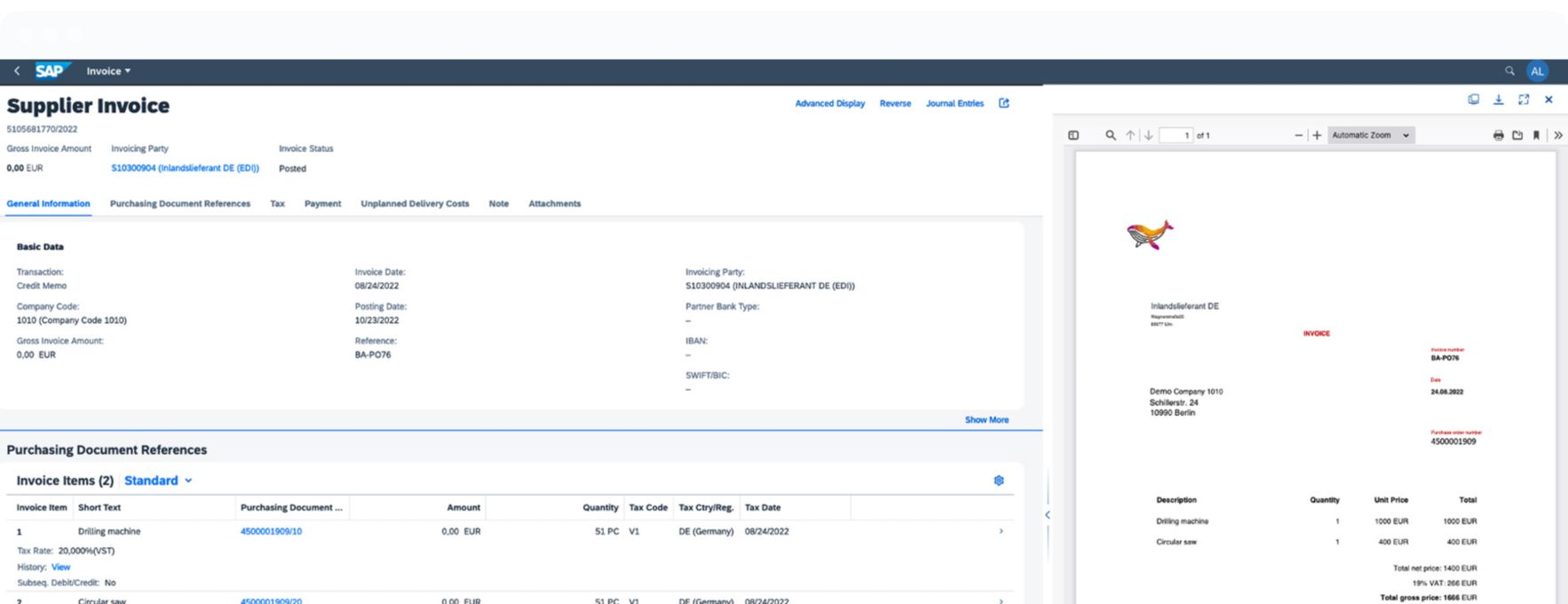Download the attached invoice document
This screenshot has height=604, width=1568.
coord(1498,100)
